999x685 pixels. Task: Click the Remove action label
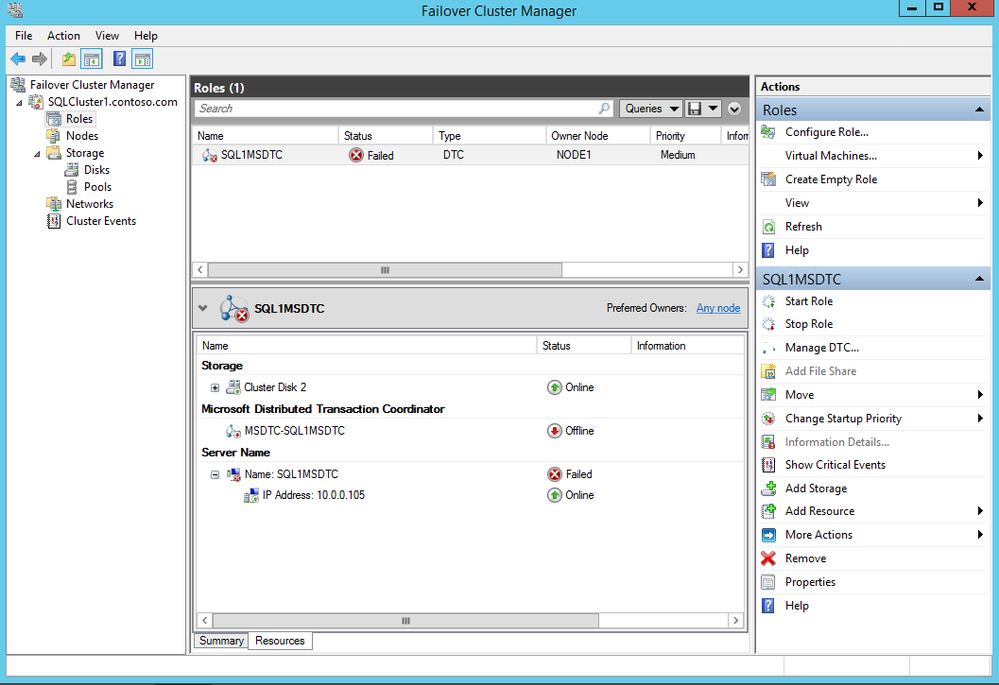(x=805, y=558)
